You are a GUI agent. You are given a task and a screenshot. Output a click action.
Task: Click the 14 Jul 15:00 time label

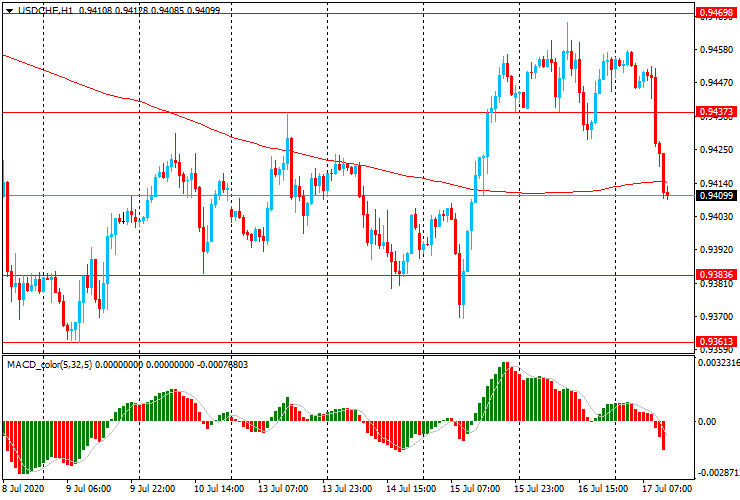(412, 489)
